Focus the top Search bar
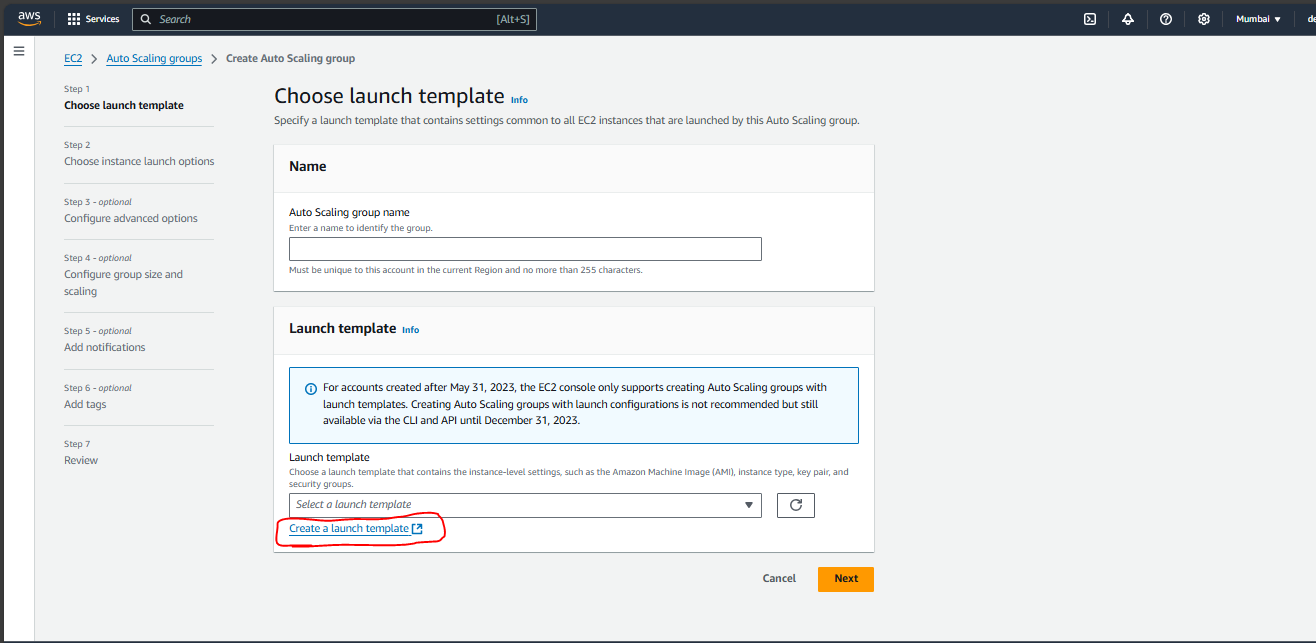 coord(334,19)
